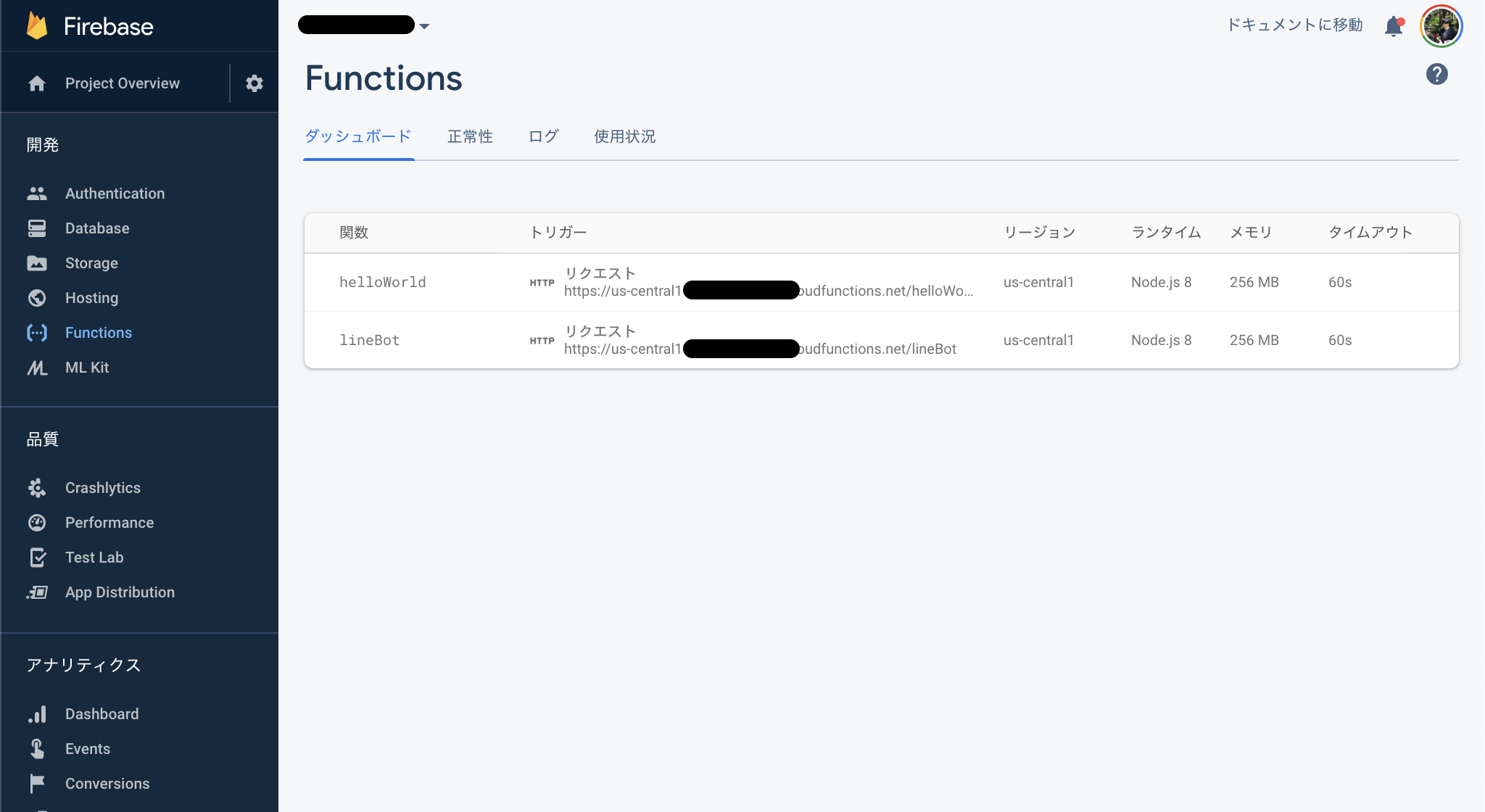1485x812 pixels.
Task: Open App Distribution page
Action: click(x=120, y=592)
